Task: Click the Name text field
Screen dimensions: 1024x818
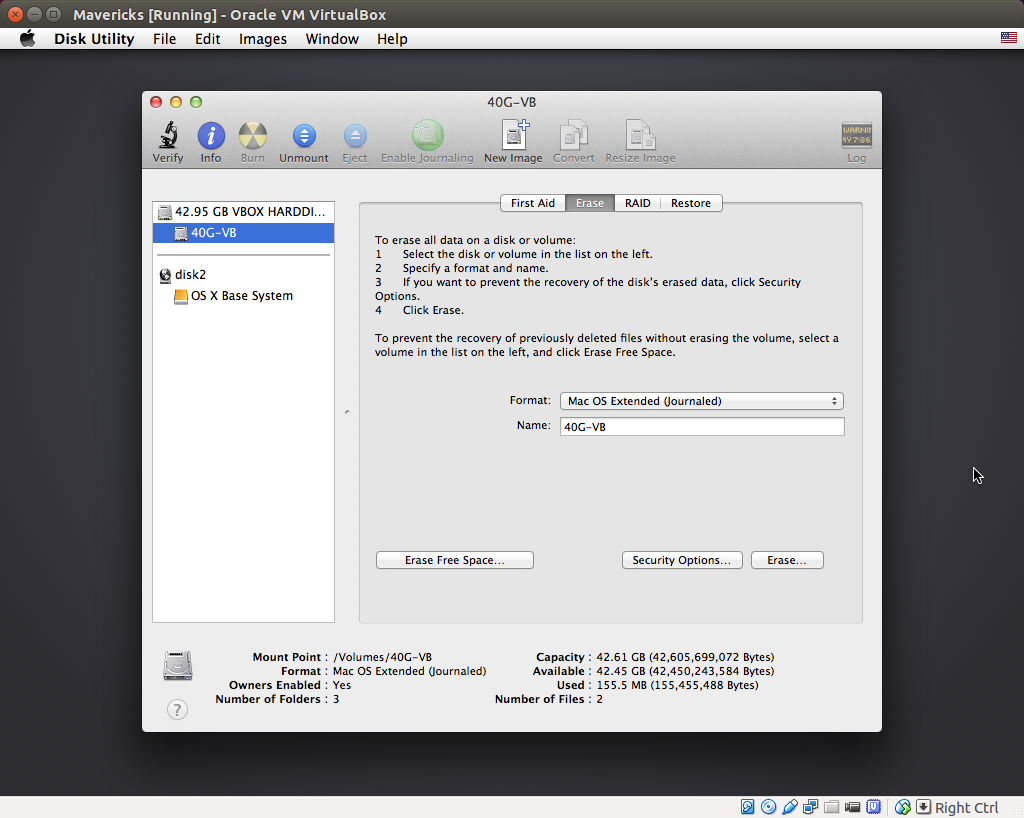Action: point(702,426)
